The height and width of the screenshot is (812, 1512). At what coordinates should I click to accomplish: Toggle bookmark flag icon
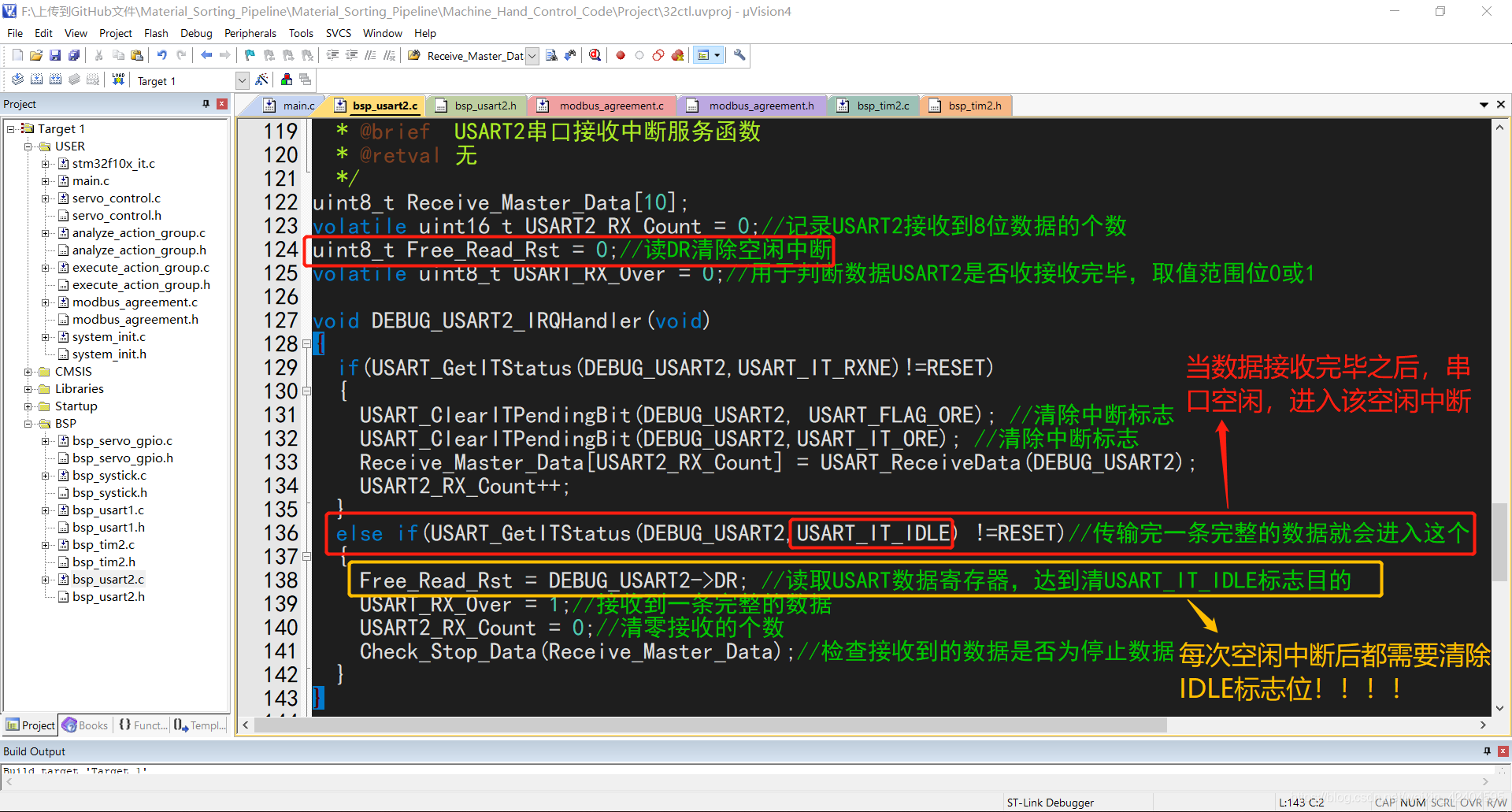click(x=250, y=55)
